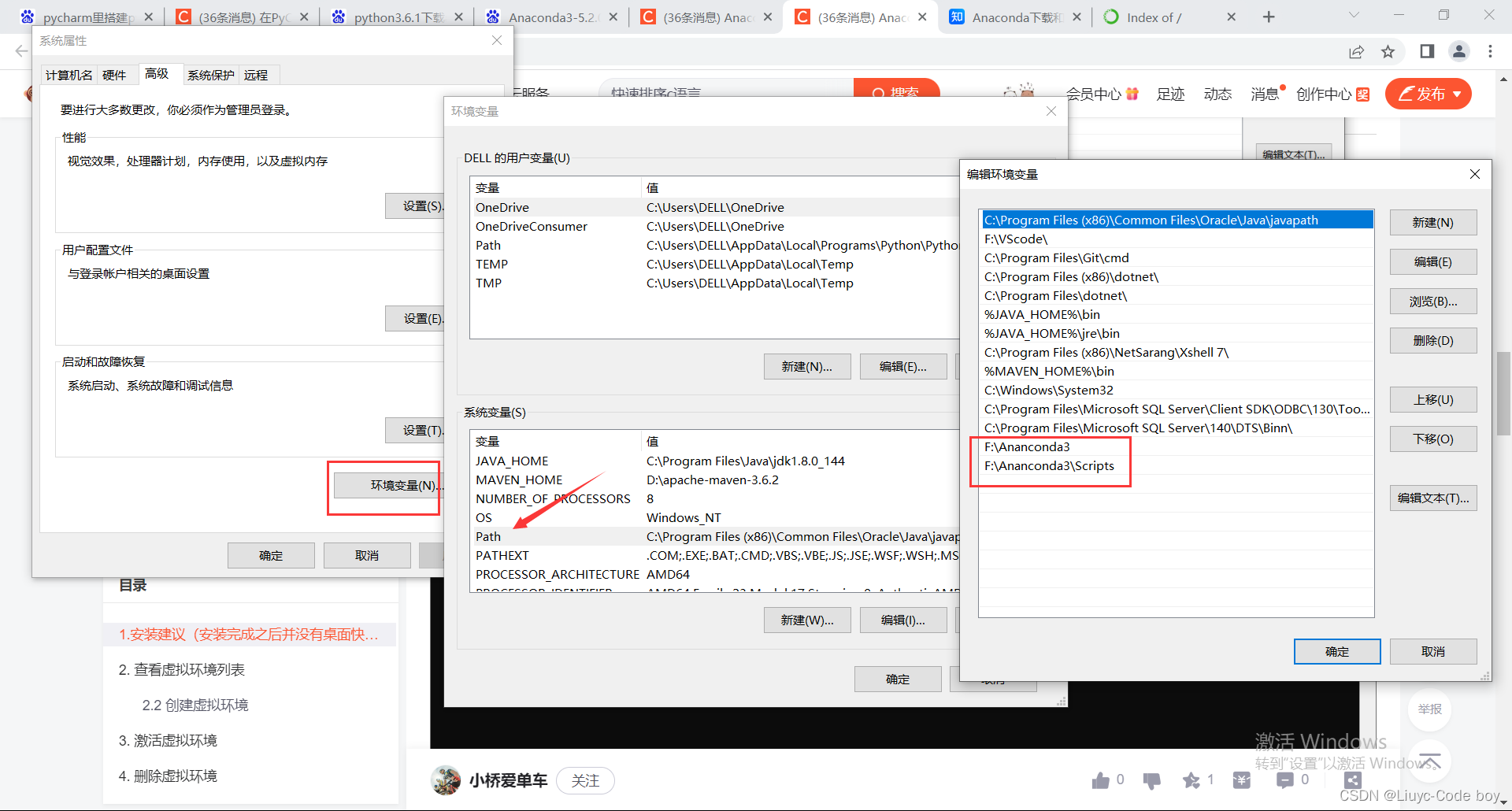Image resolution: width=1512 pixels, height=811 pixels.
Task: Click 取消 in 系统属性 dialog
Action: pyautogui.click(x=367, y=555)
